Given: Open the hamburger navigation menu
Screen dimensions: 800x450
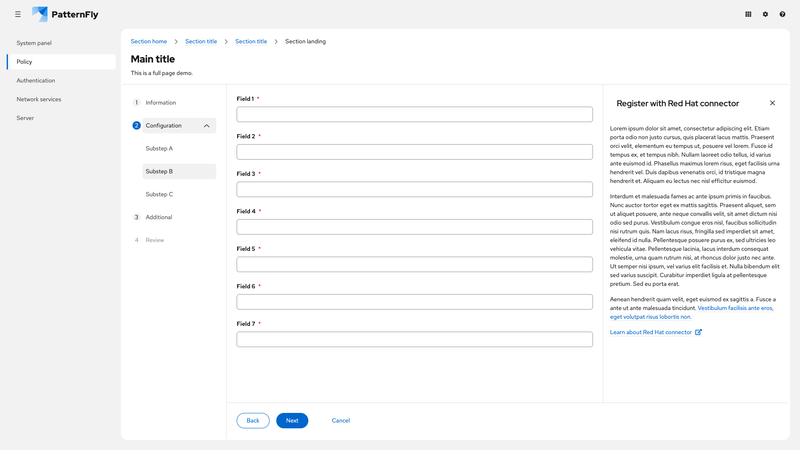Looking at the screenshot, I should 18,14.
